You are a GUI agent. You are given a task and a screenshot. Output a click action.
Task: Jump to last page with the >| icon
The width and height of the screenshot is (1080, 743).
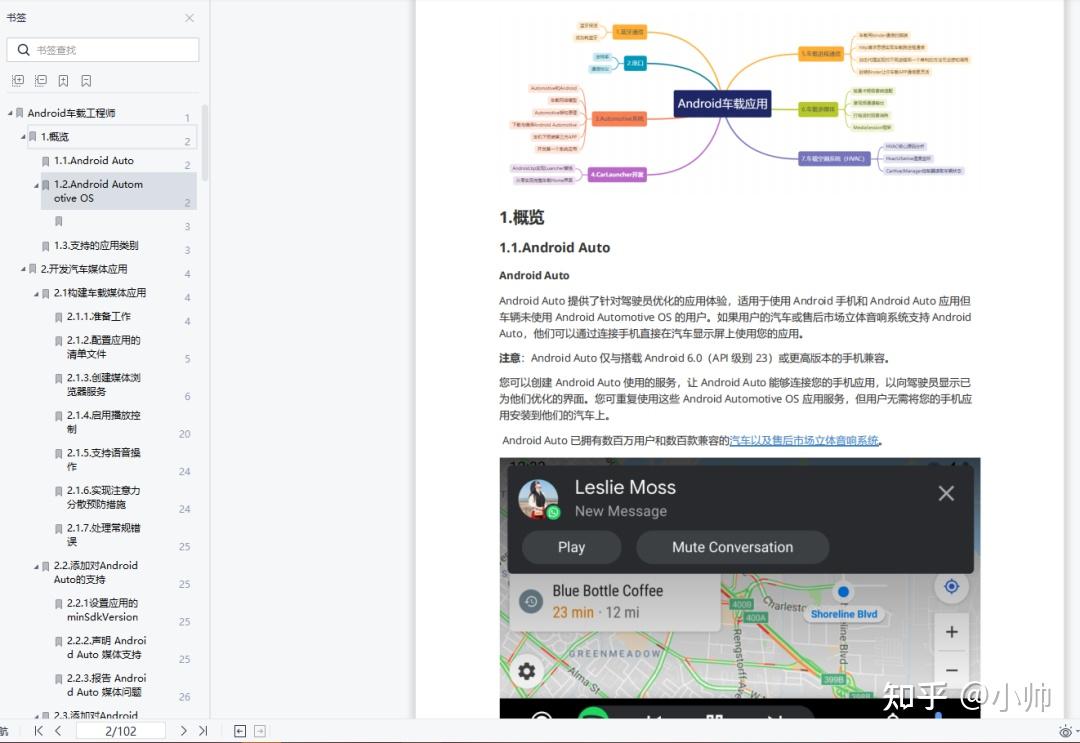click(202, 731)
